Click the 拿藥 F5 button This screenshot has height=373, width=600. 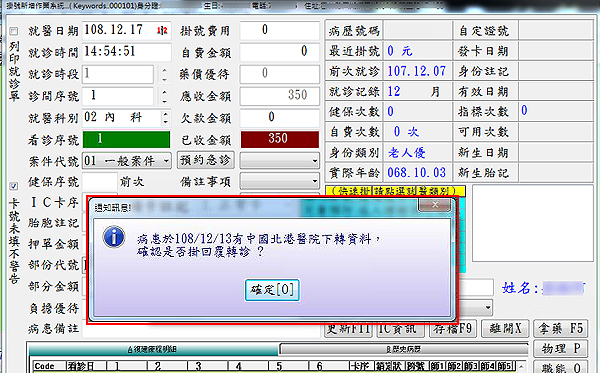pos(561,328)
